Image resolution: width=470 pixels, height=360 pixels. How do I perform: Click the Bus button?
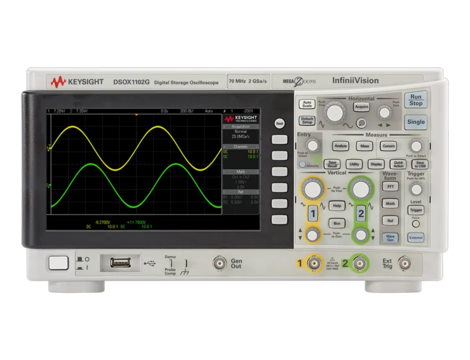337,223
